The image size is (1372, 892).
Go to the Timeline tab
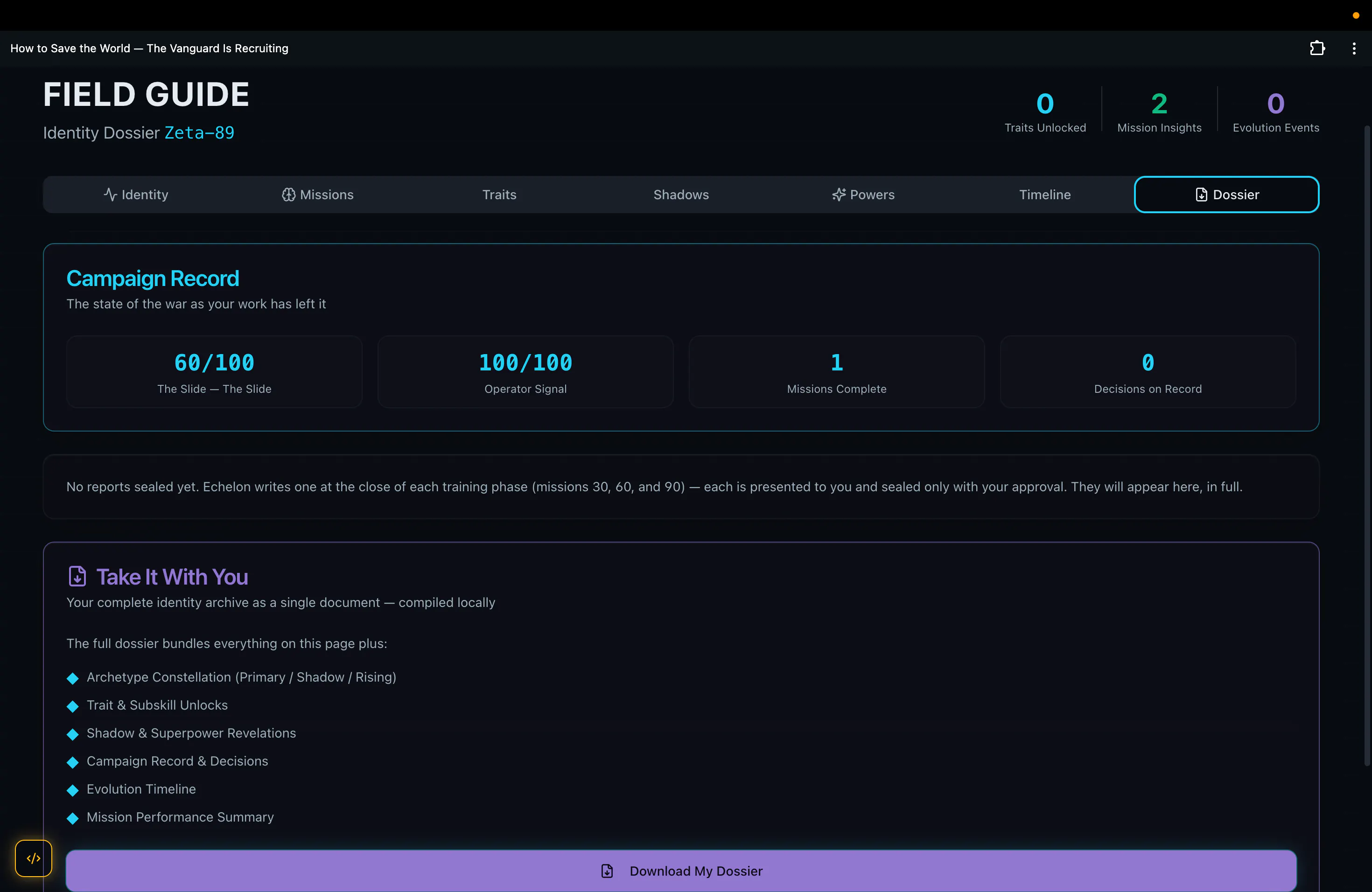click(x=1044, y=195)
